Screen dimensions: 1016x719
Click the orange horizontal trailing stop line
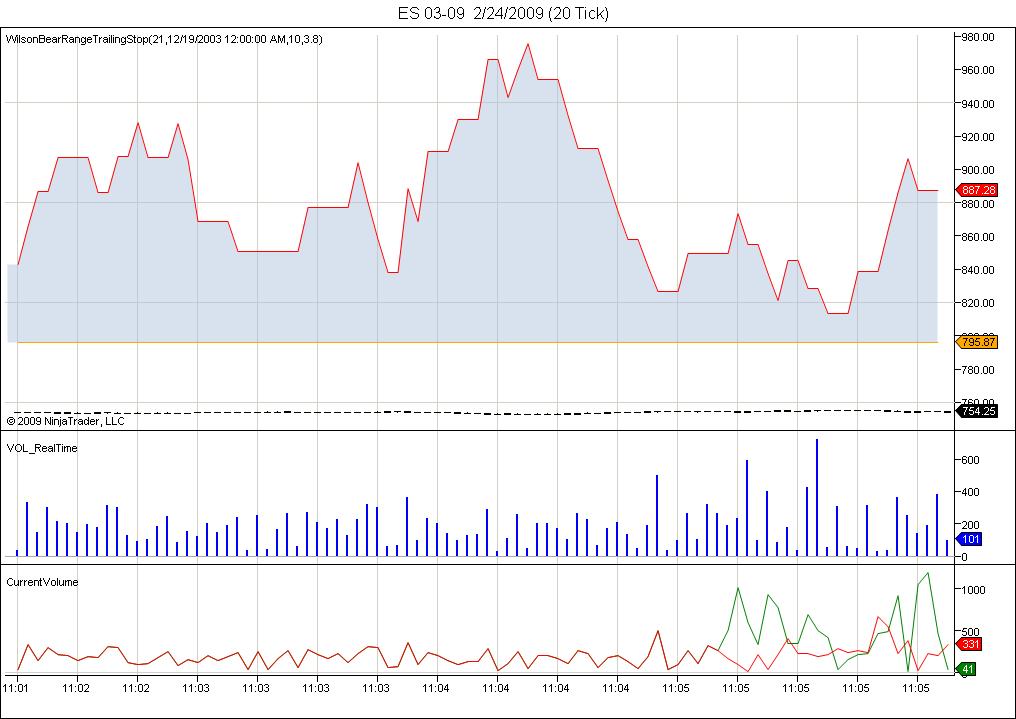[477, 342]
